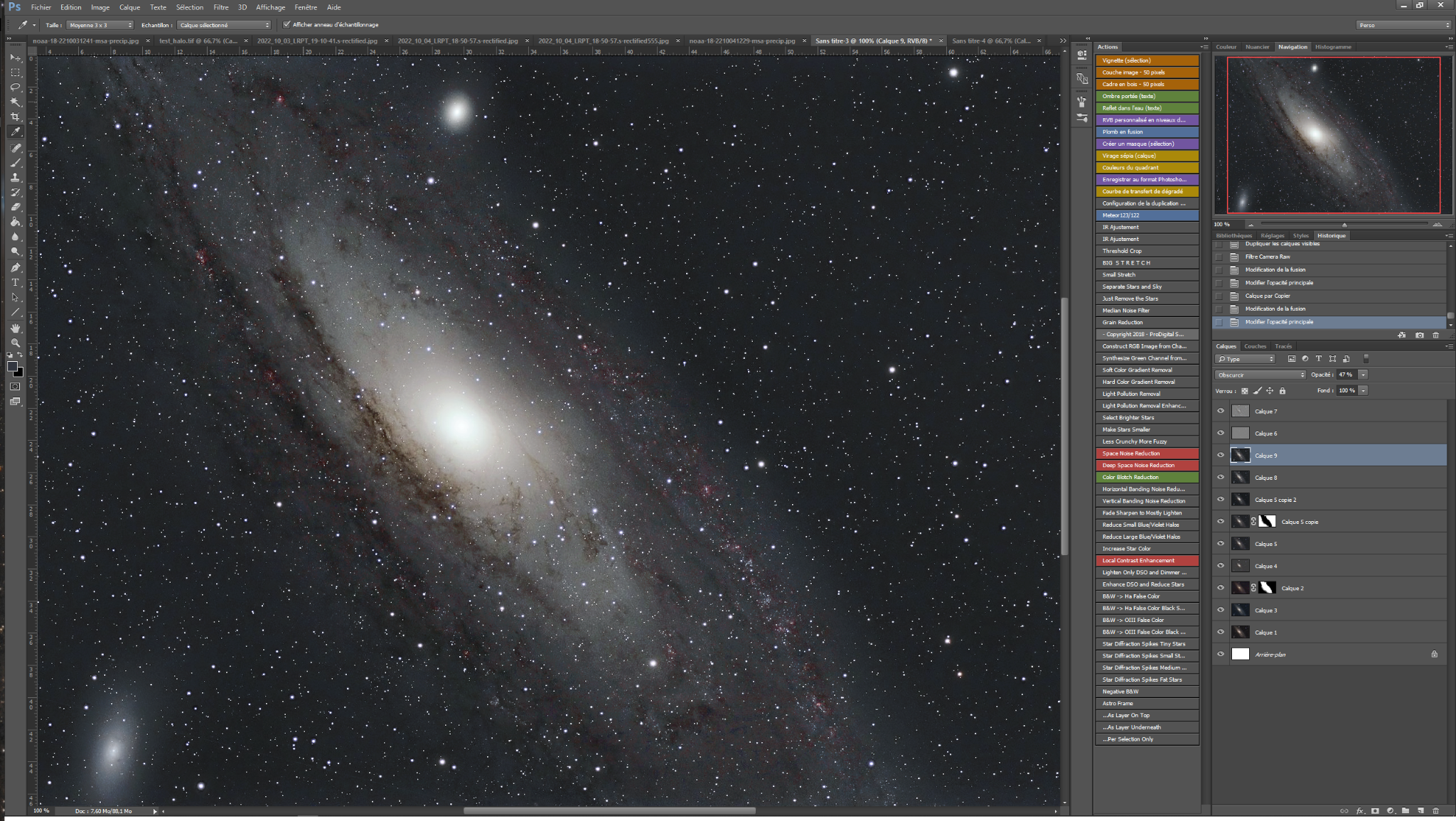Open the Opacité slider dropdown arrow
The image size is (1456, 821).
coord(1363,375)
